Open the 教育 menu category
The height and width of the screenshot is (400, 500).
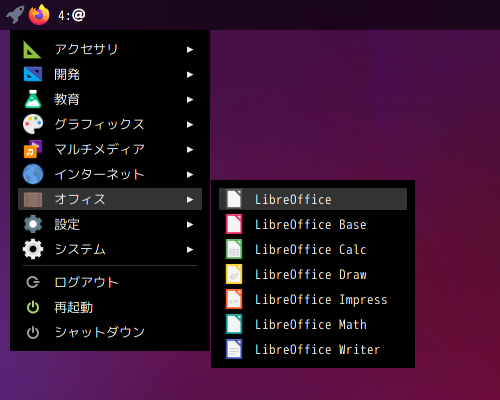[110, 100]
